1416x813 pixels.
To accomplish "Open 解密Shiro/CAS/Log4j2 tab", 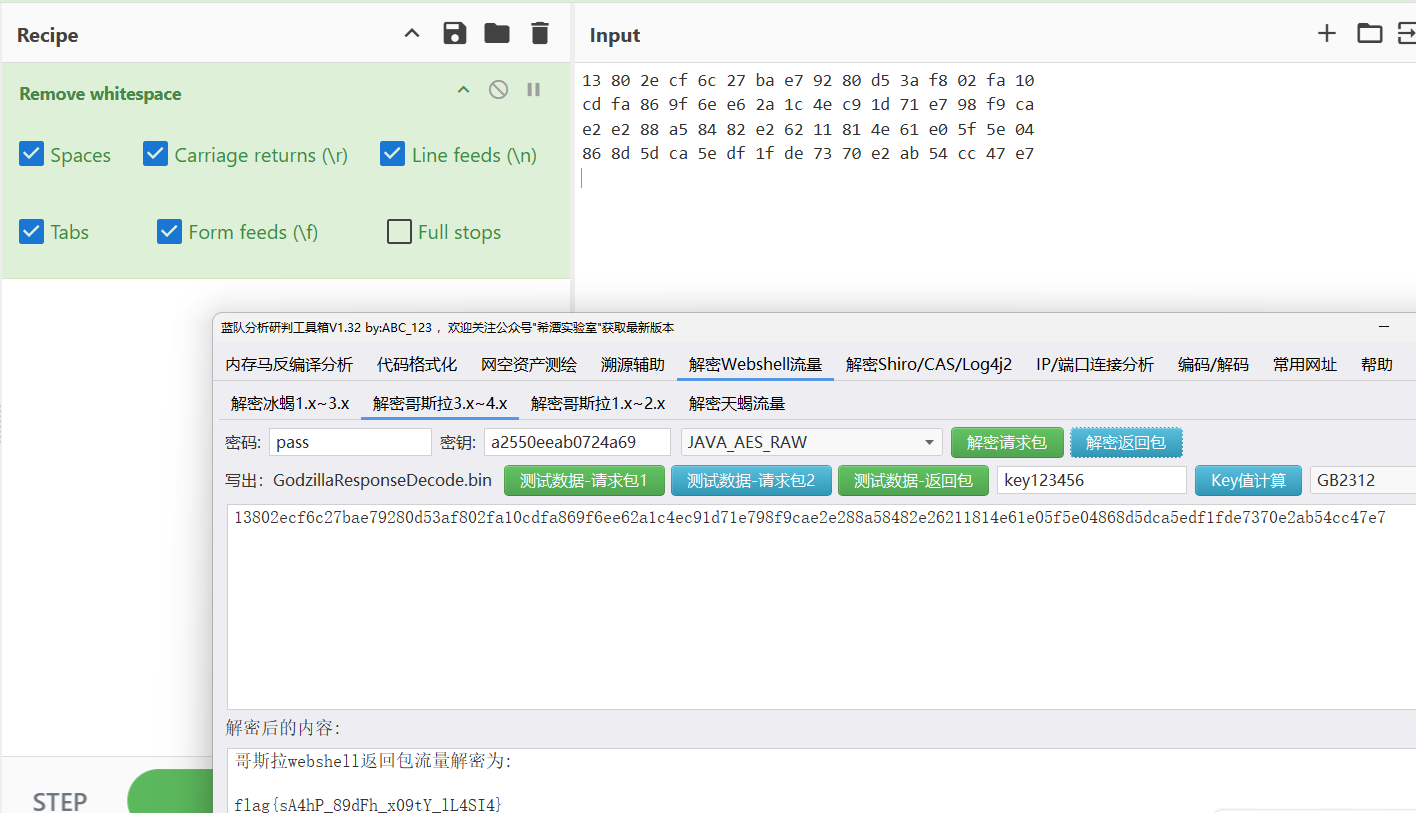I will coord(929,364).
